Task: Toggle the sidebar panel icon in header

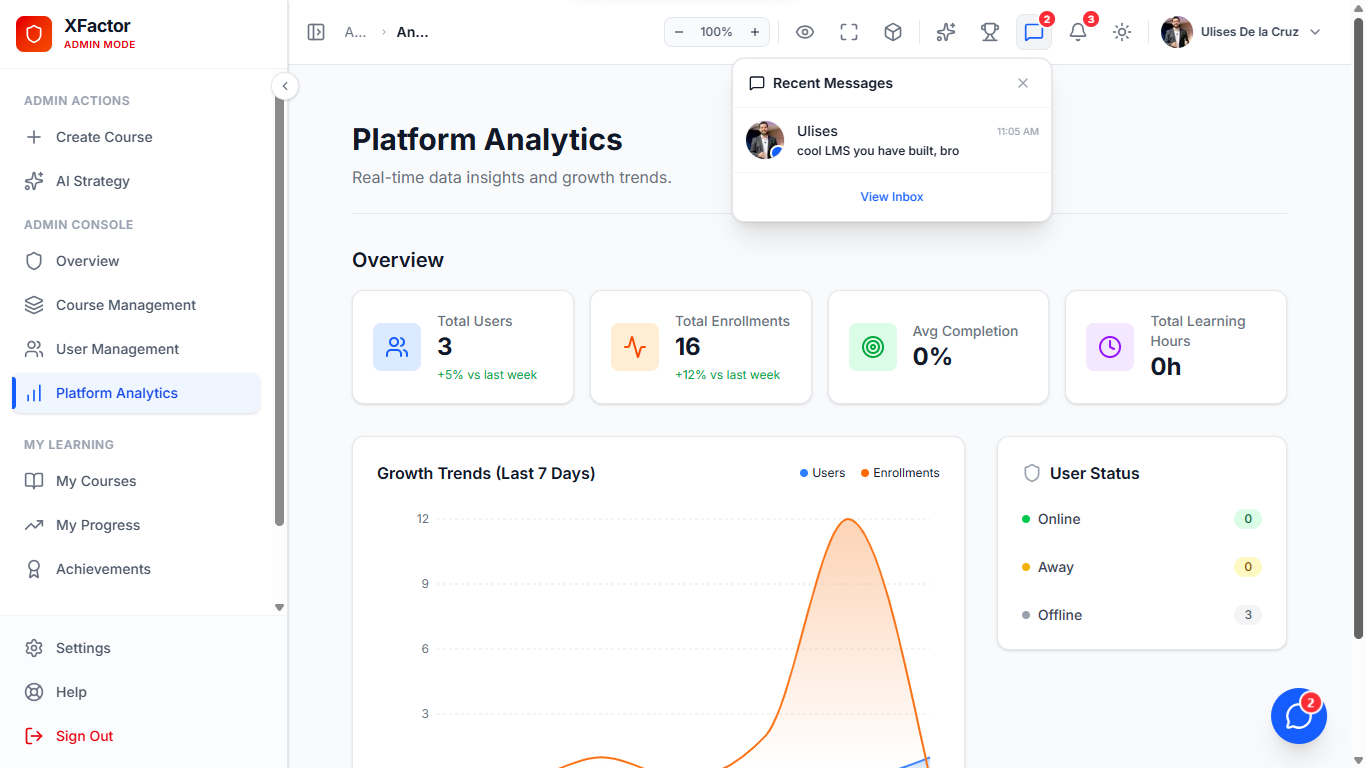Action: (x=316, y=32)
